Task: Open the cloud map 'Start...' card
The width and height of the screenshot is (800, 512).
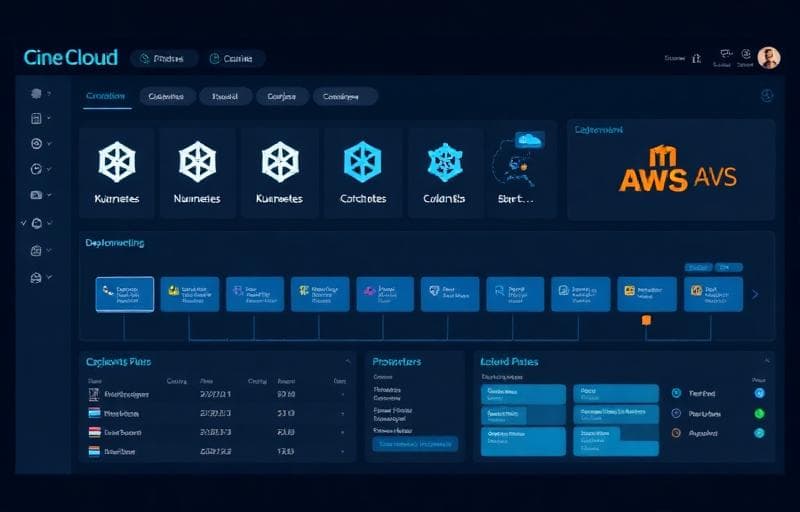Action: (x=520, y=173)
